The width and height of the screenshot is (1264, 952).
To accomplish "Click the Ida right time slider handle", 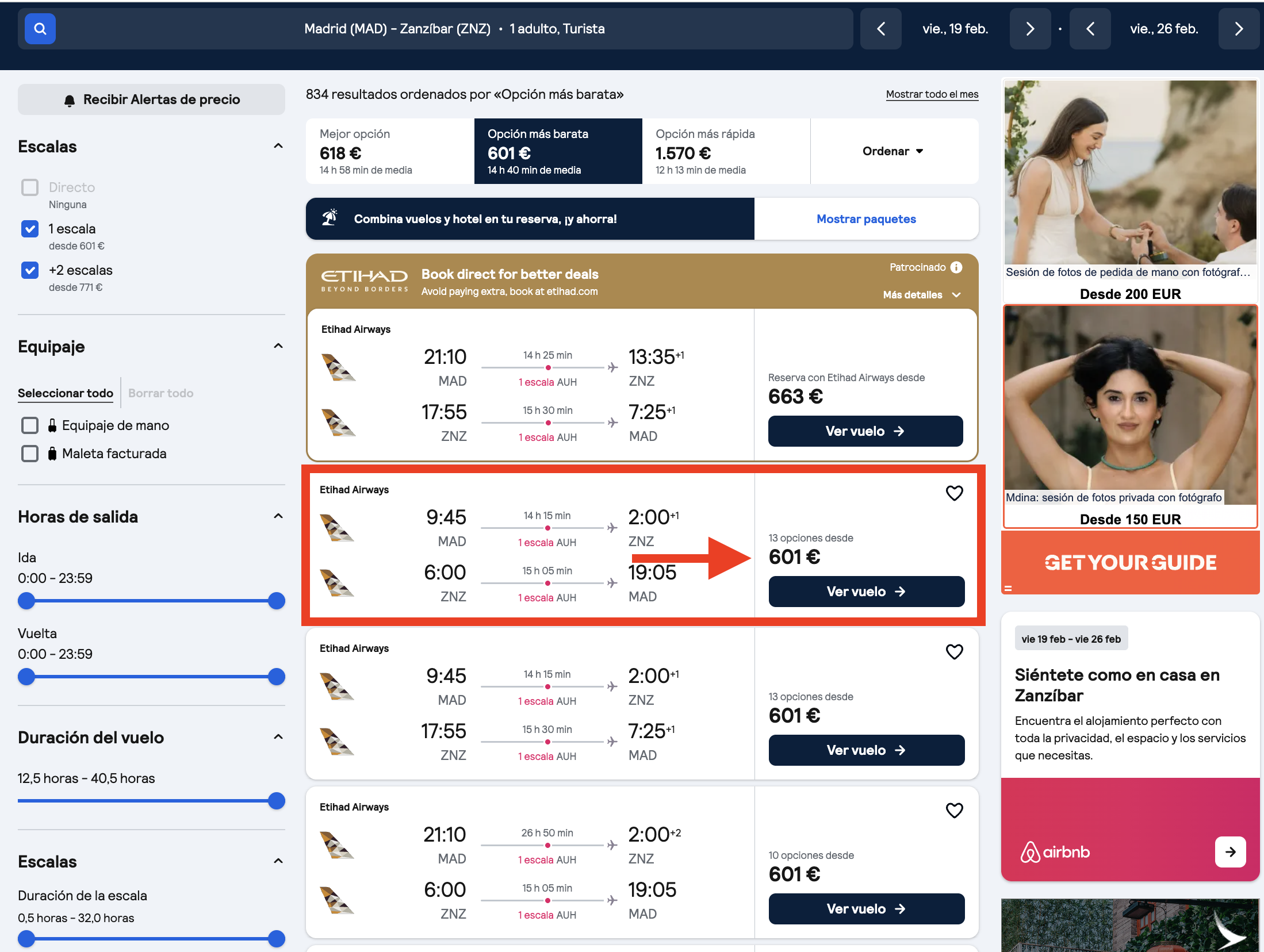I will click(x=277, y=601).
